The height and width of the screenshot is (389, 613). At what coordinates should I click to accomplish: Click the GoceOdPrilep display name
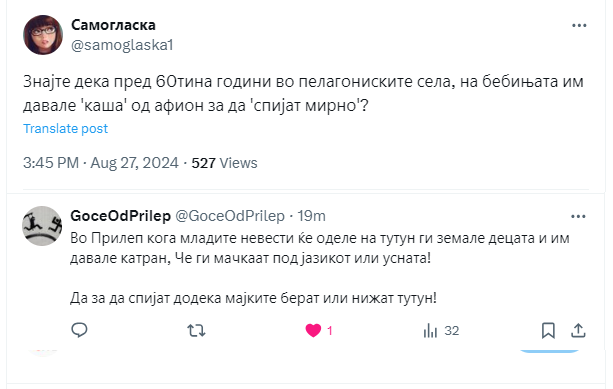pos(120,216)
